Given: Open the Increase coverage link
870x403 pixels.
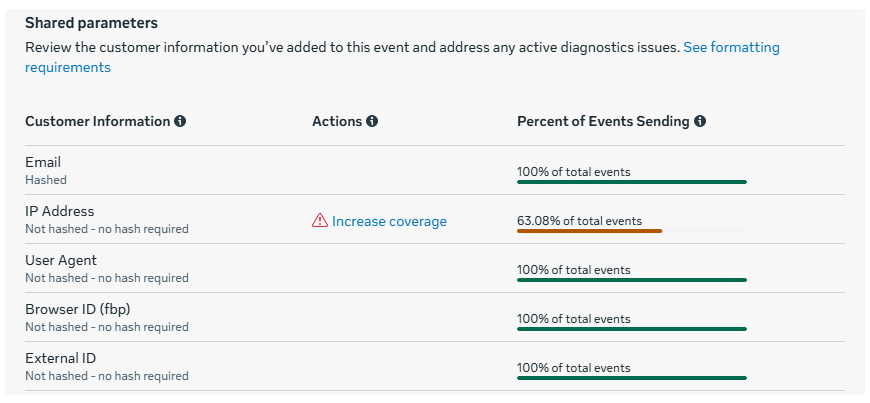Looking at the screenshot, I should click(389, 221).
